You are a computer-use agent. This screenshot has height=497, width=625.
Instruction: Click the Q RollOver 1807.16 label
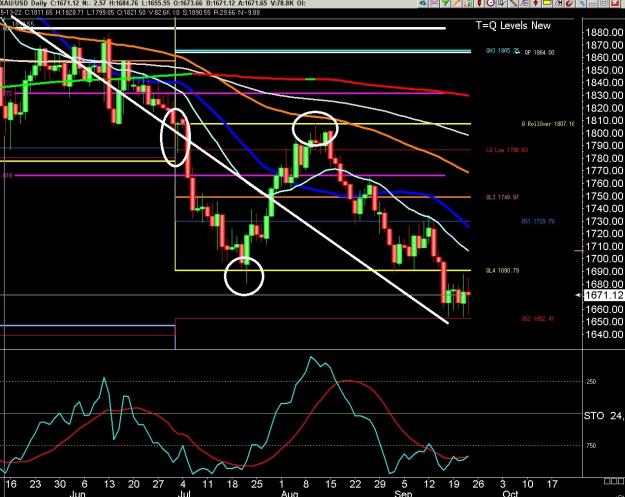click(548, 124)
